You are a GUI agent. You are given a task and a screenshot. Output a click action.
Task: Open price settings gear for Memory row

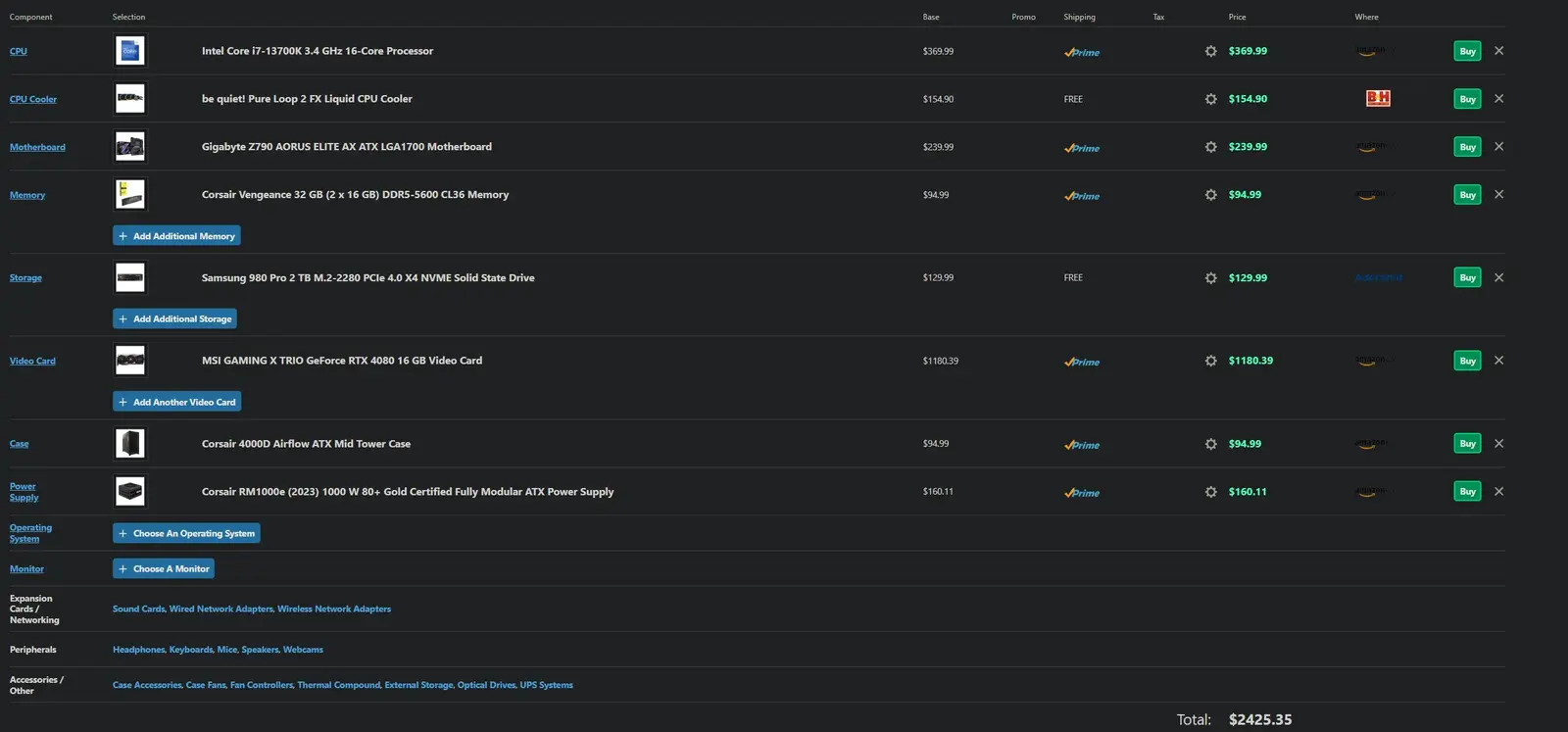click(1210, 195)
